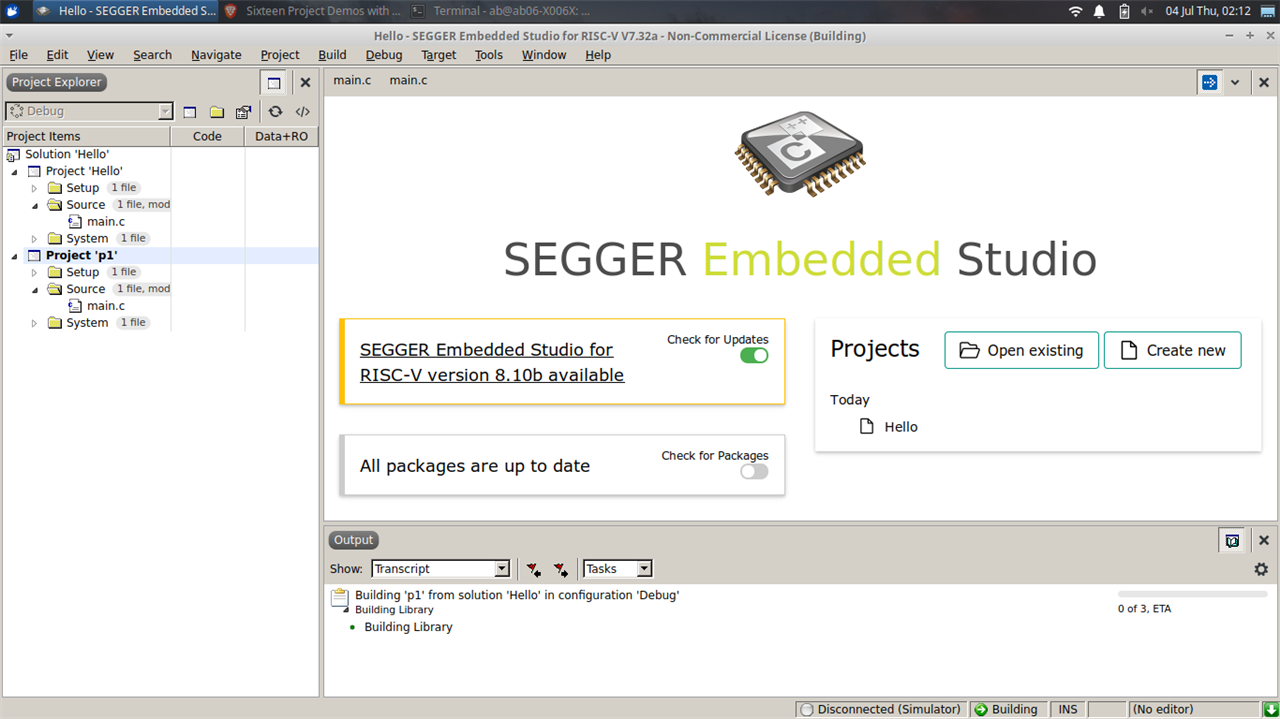
Task: Open the Debug menu
Action: pos(384,55)
